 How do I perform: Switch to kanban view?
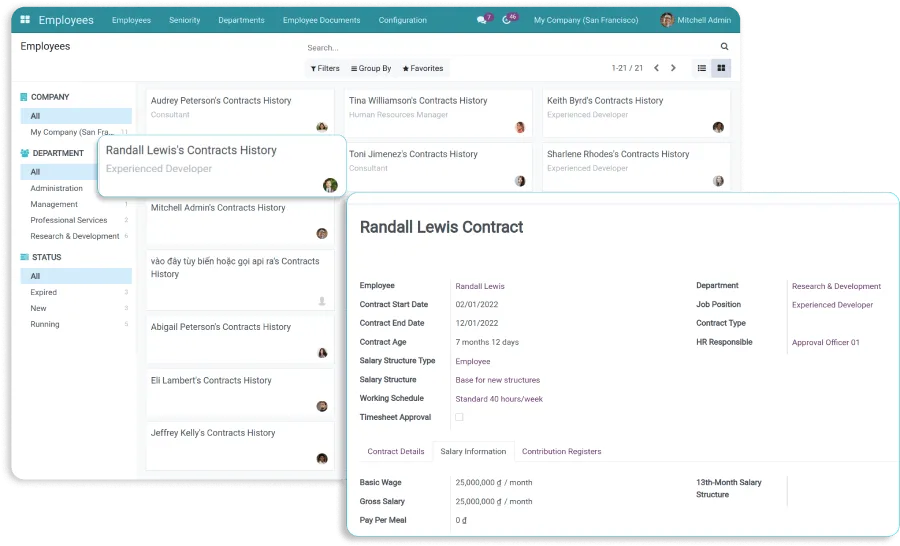[720, 68]
